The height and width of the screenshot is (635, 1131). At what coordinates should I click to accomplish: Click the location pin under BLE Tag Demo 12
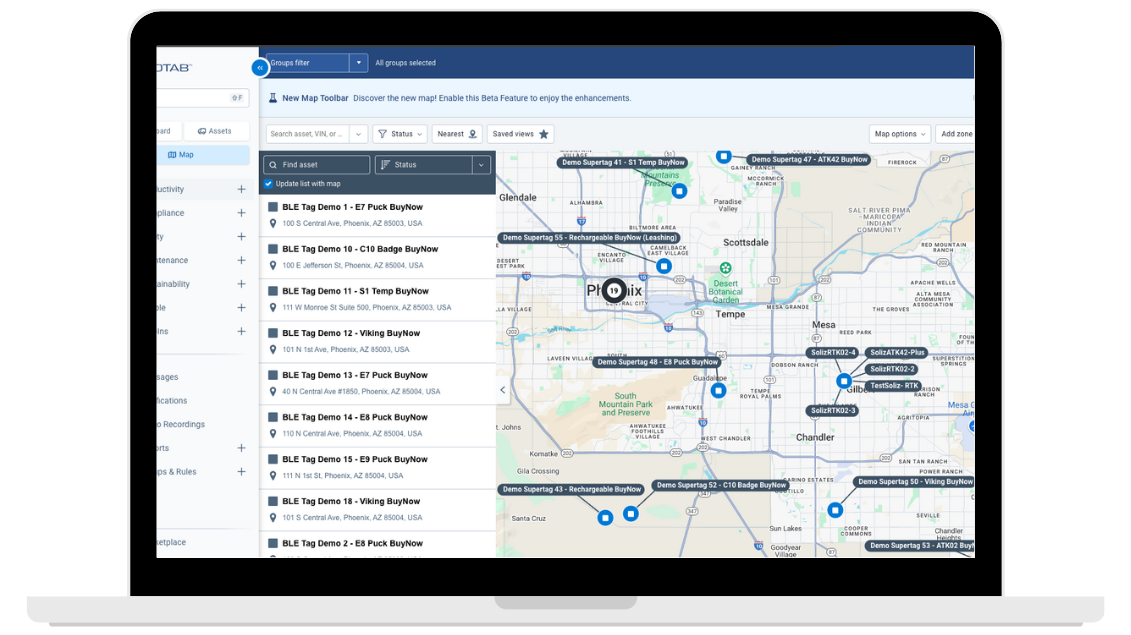coord(273,350)
